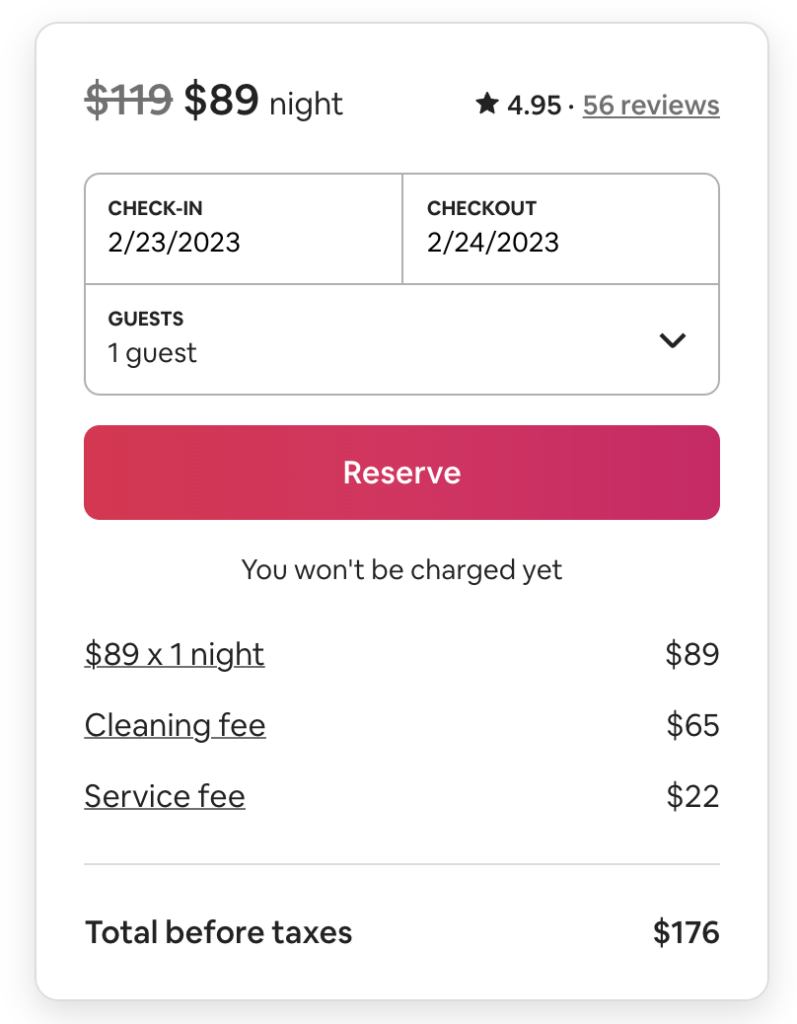Click the Total before taxes label
The height and width of the screenshot is (1024, 797).
click(x=219, y=932)
